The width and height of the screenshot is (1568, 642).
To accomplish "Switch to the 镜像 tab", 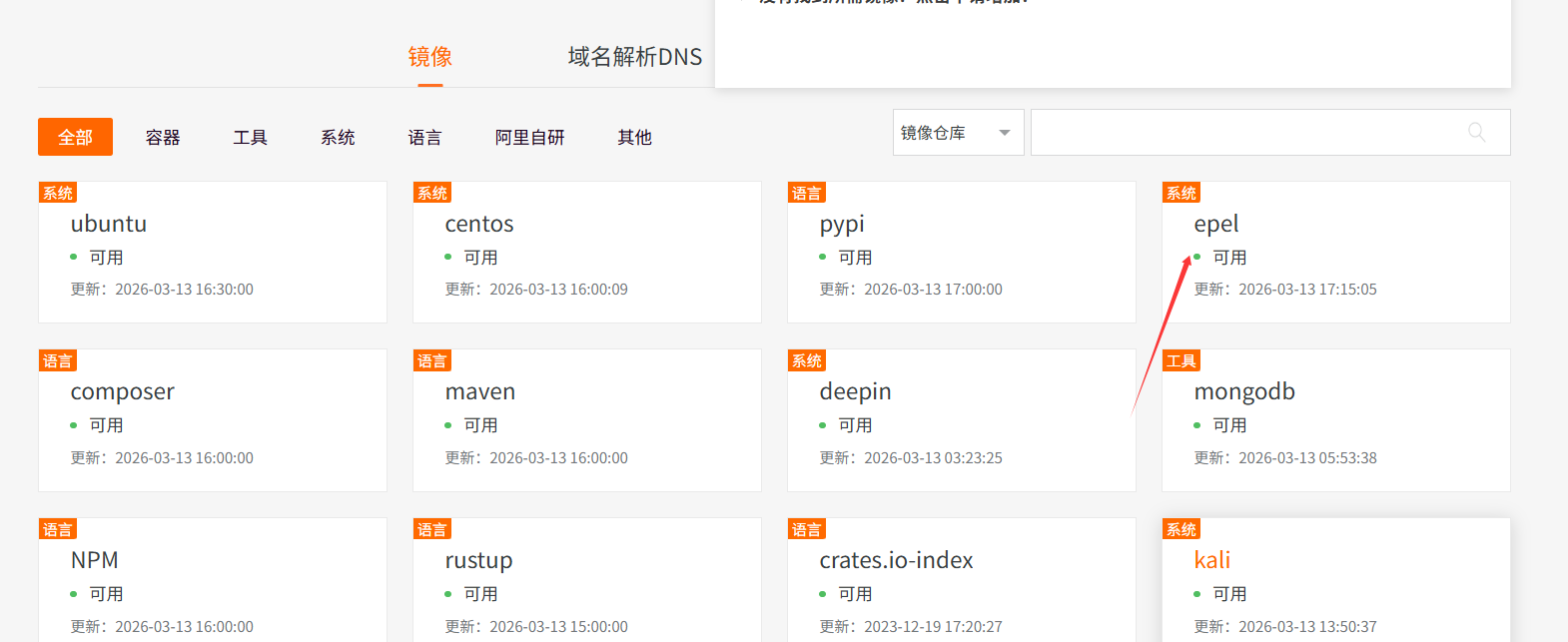I will point(430,57).
